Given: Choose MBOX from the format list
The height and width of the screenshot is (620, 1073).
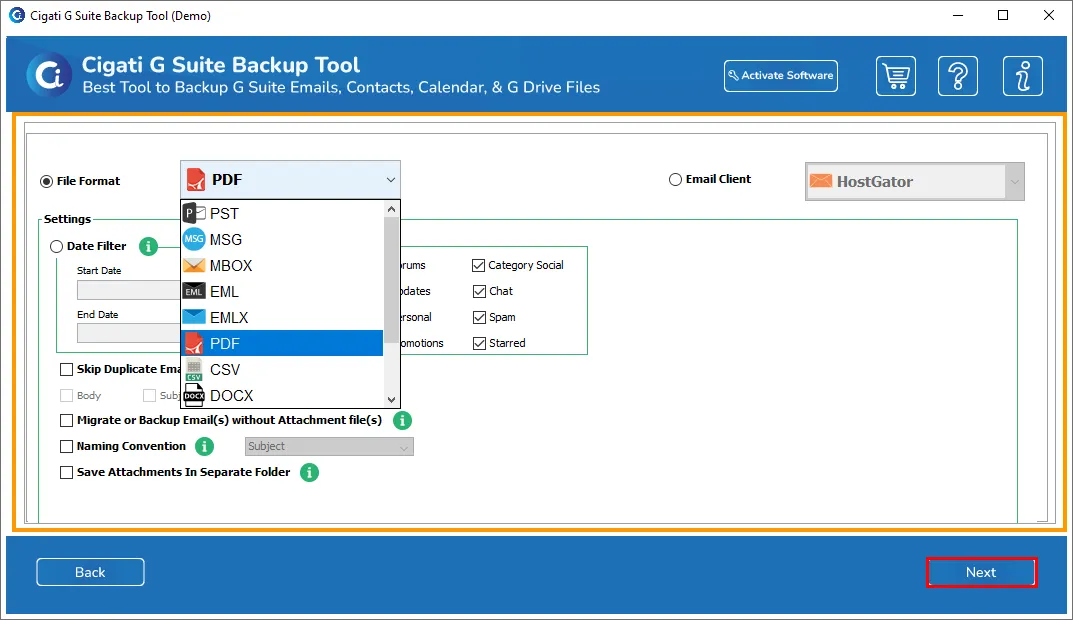Looking at the screenshot, I should pyautogui.click(x=282, y=266).
